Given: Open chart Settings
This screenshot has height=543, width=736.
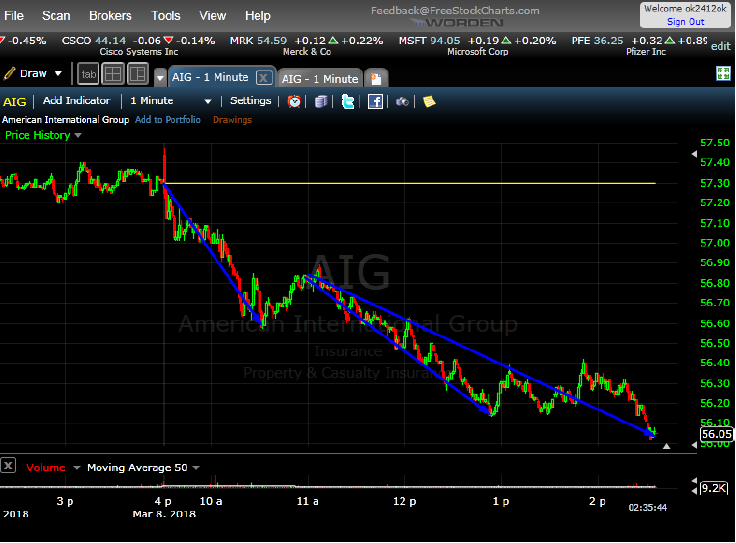Looking at the screenshot, I should 251,101.
